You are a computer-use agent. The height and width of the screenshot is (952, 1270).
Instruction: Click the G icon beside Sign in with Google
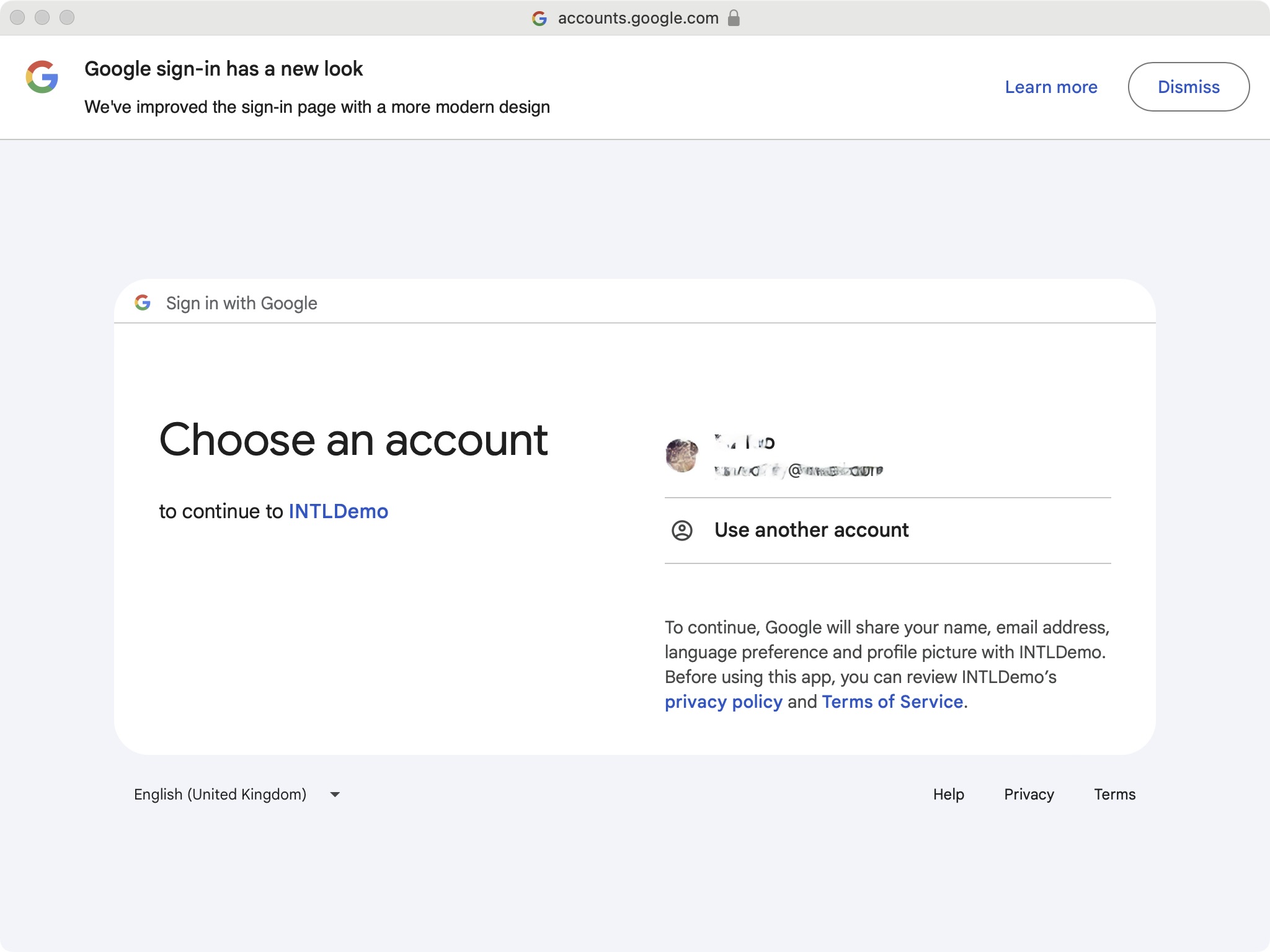[142, 303]
